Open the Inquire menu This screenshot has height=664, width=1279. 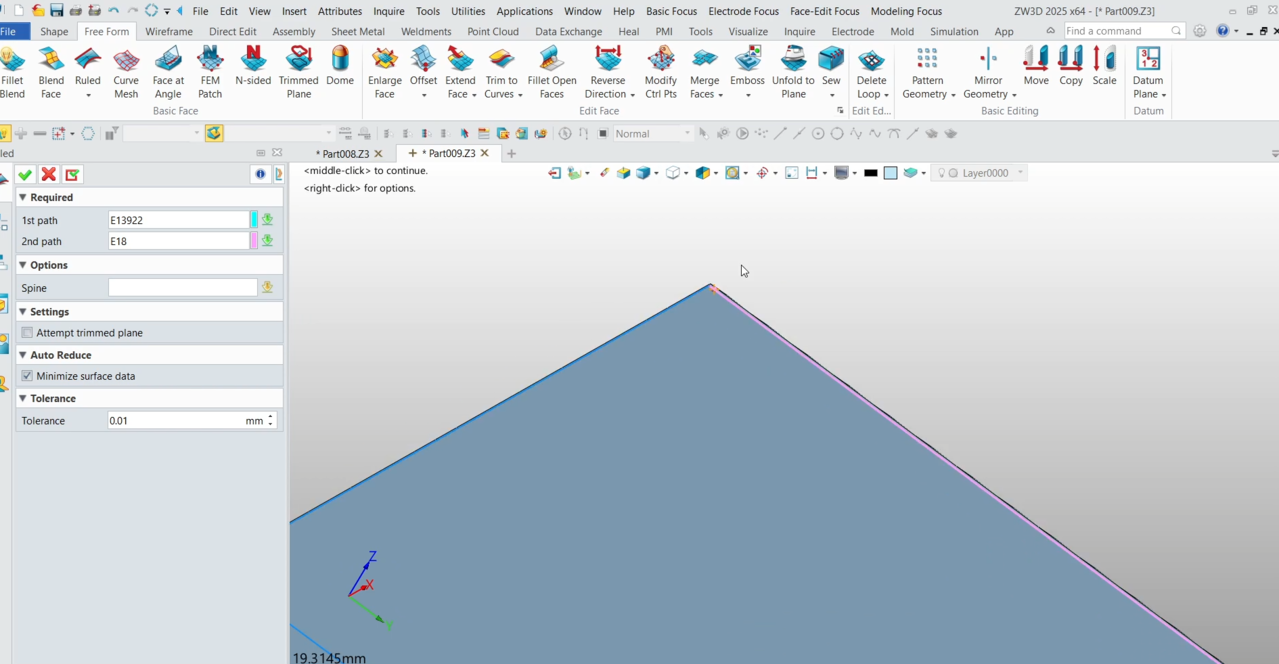pos(388,11)
